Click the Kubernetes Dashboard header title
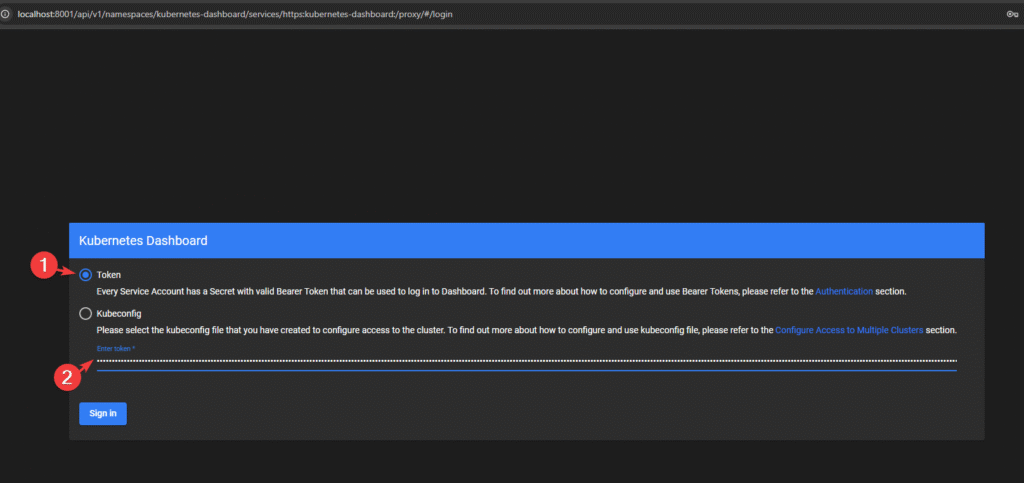 143,241
